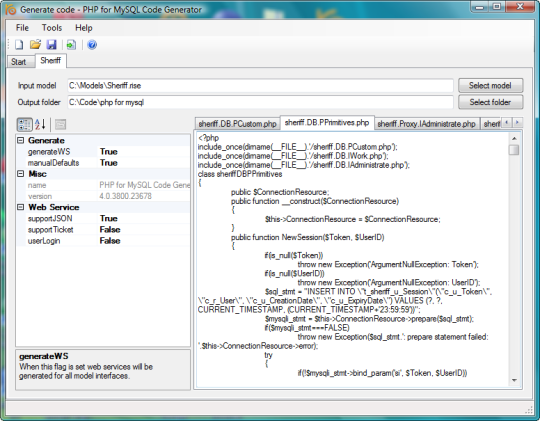Screen dimensions: 540x421
Task: Collapse the Generate category
Action: coord(21,140)
